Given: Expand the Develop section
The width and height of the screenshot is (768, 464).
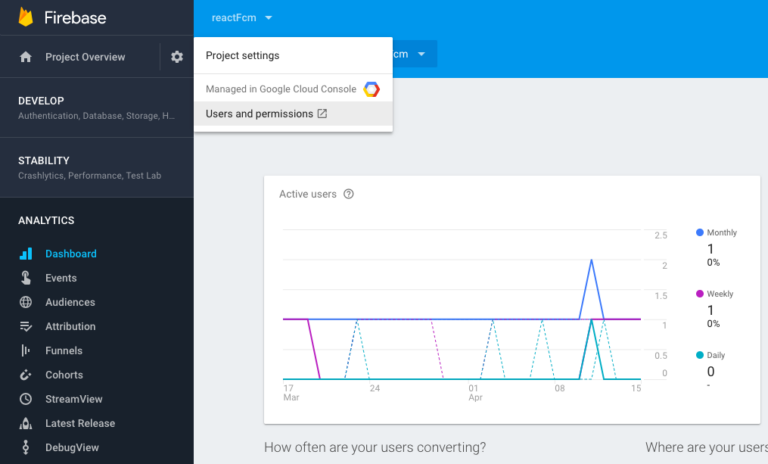Looking at the screenshot, I should point(96,108).
